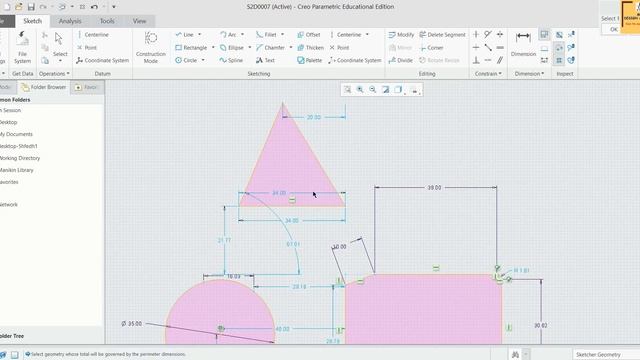Click Delete Segment tool

[442, 35]
